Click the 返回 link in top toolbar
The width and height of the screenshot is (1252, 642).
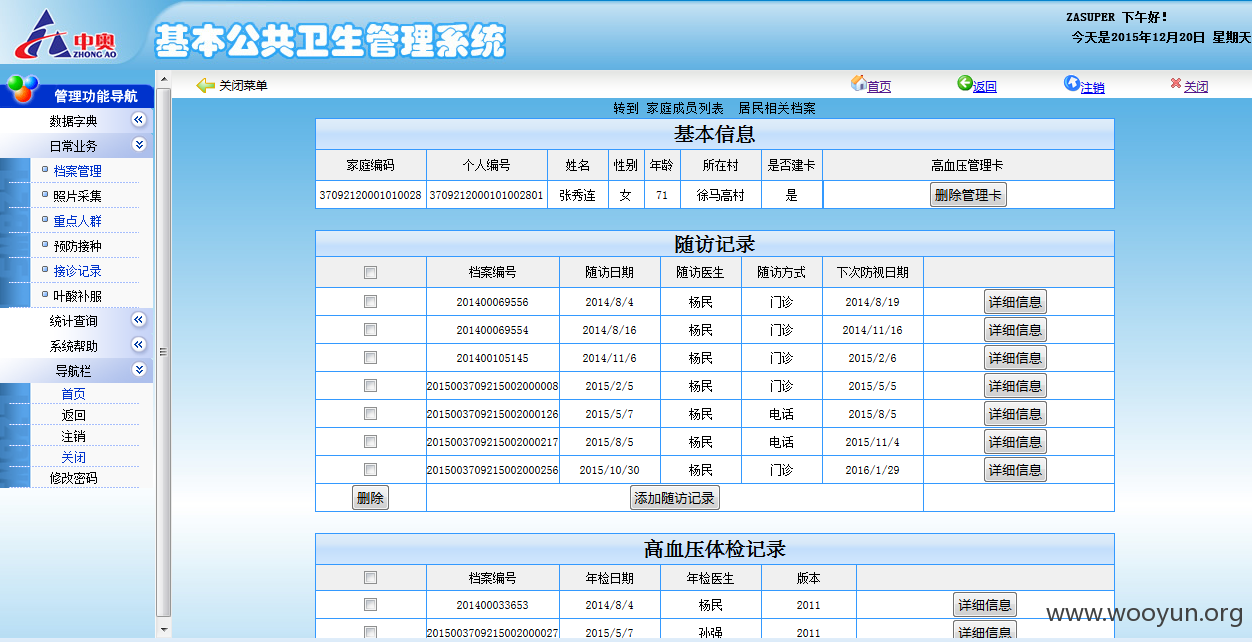tap(985, 87)
